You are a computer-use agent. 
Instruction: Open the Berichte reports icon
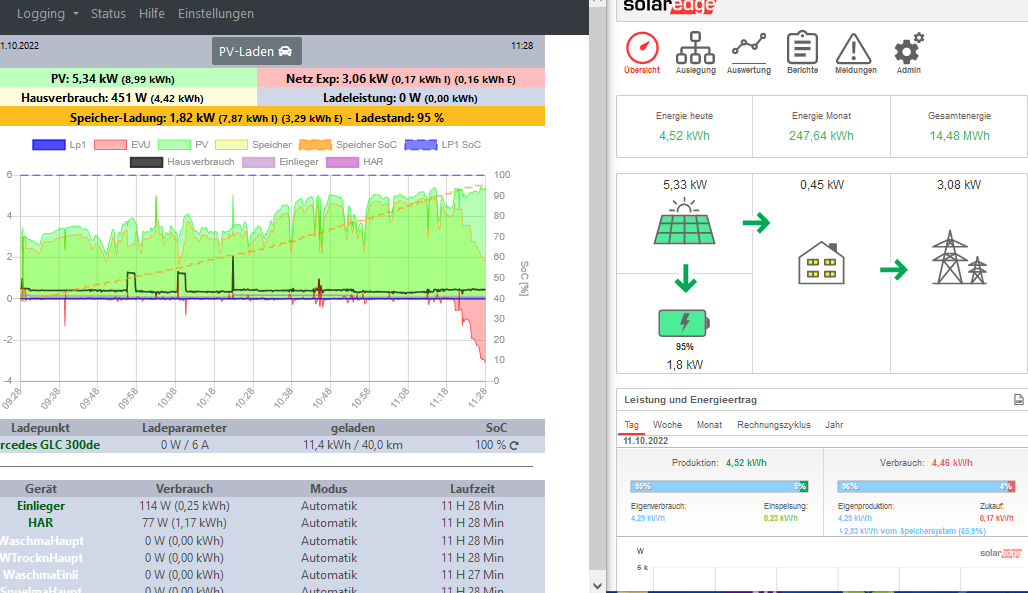(802, 48)
